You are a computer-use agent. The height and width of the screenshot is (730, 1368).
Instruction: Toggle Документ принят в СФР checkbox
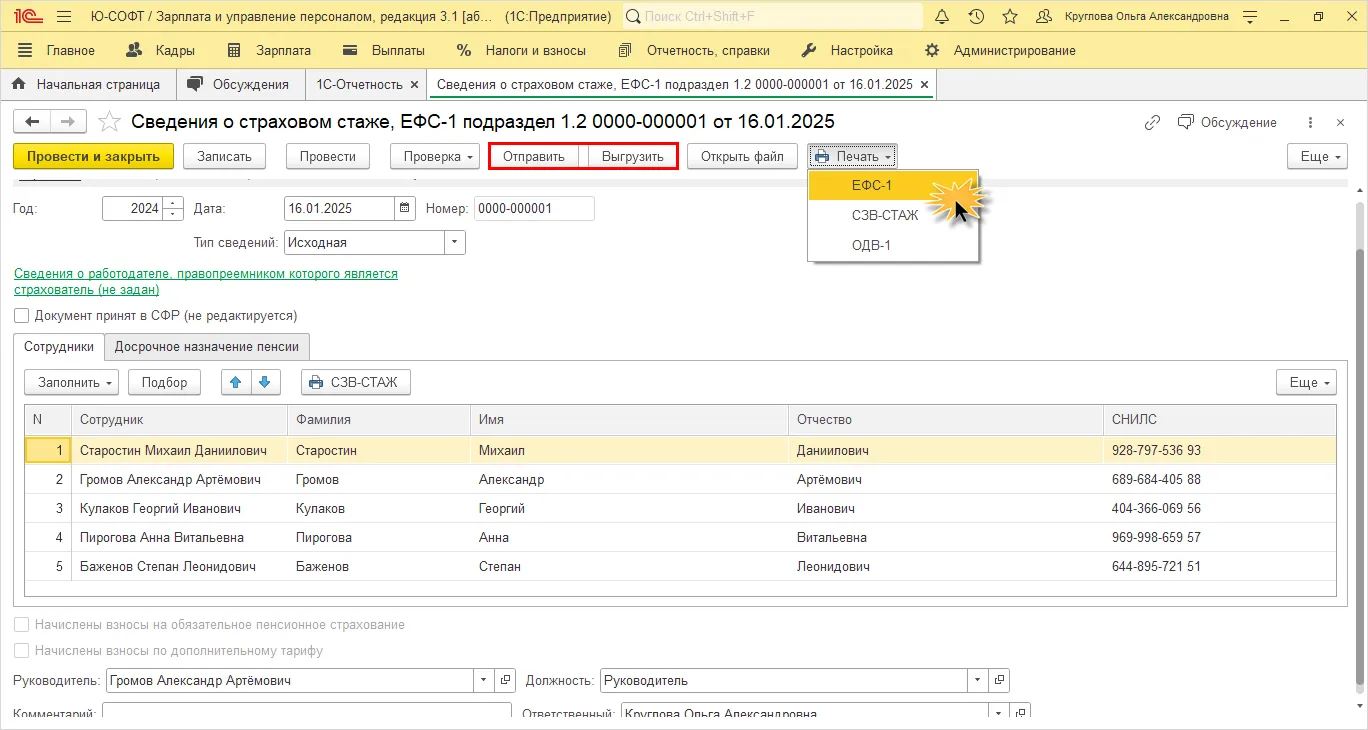tap(22, 315)
